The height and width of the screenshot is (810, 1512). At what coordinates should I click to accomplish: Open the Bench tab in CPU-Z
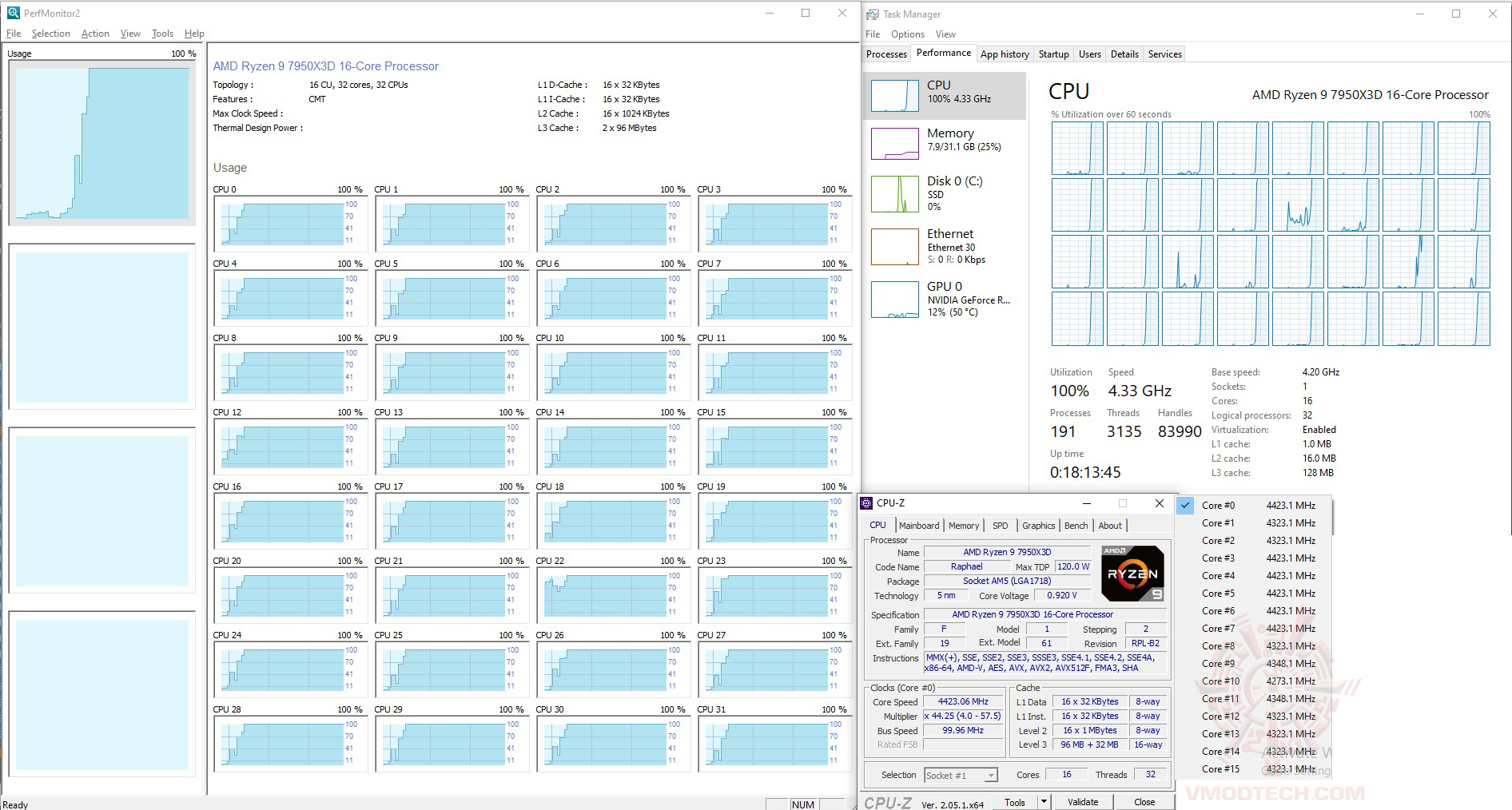point(1076,526)
